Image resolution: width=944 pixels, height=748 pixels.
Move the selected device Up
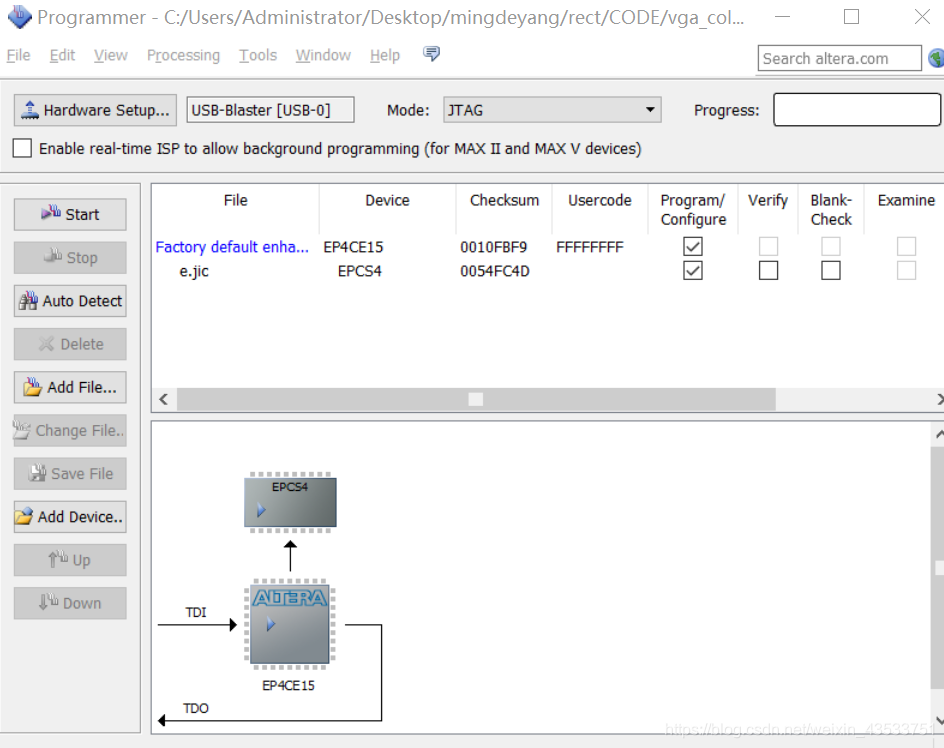pyautogui.click(x=70, y=560)
